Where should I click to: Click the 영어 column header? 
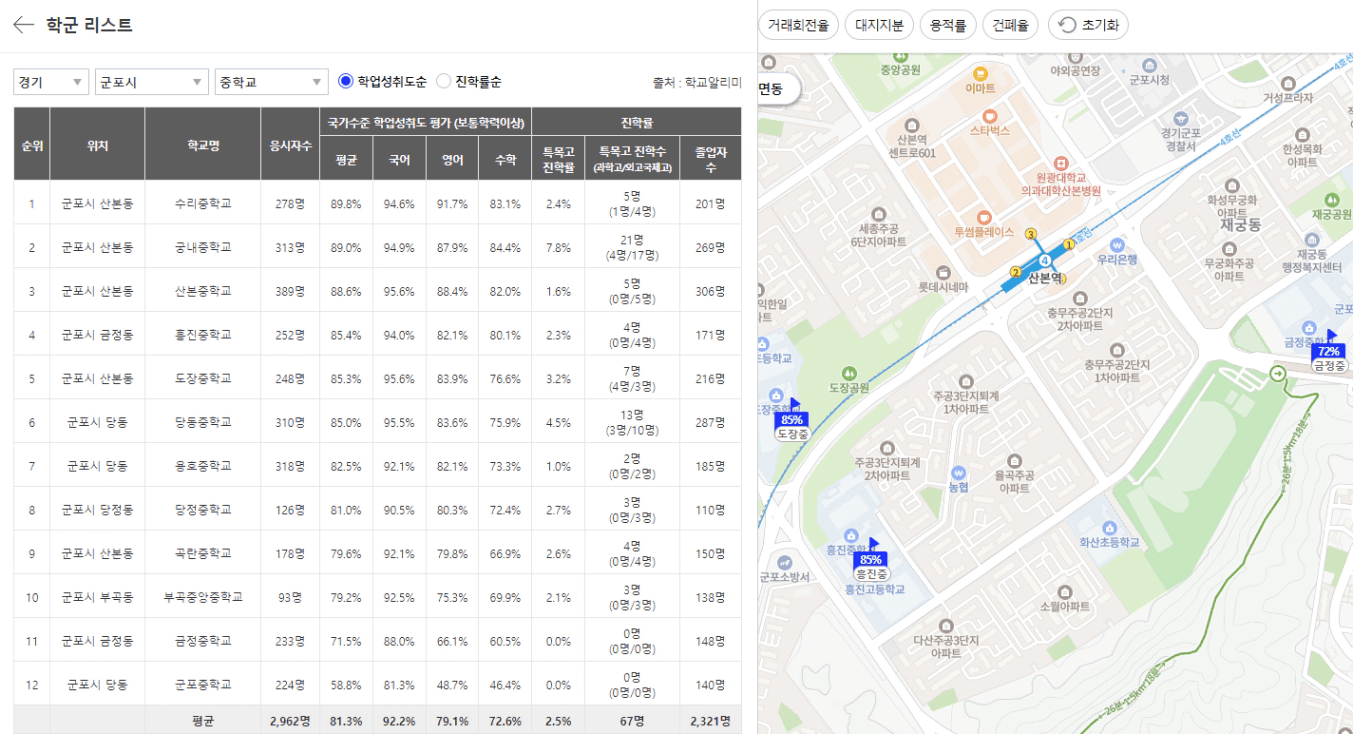452,159
